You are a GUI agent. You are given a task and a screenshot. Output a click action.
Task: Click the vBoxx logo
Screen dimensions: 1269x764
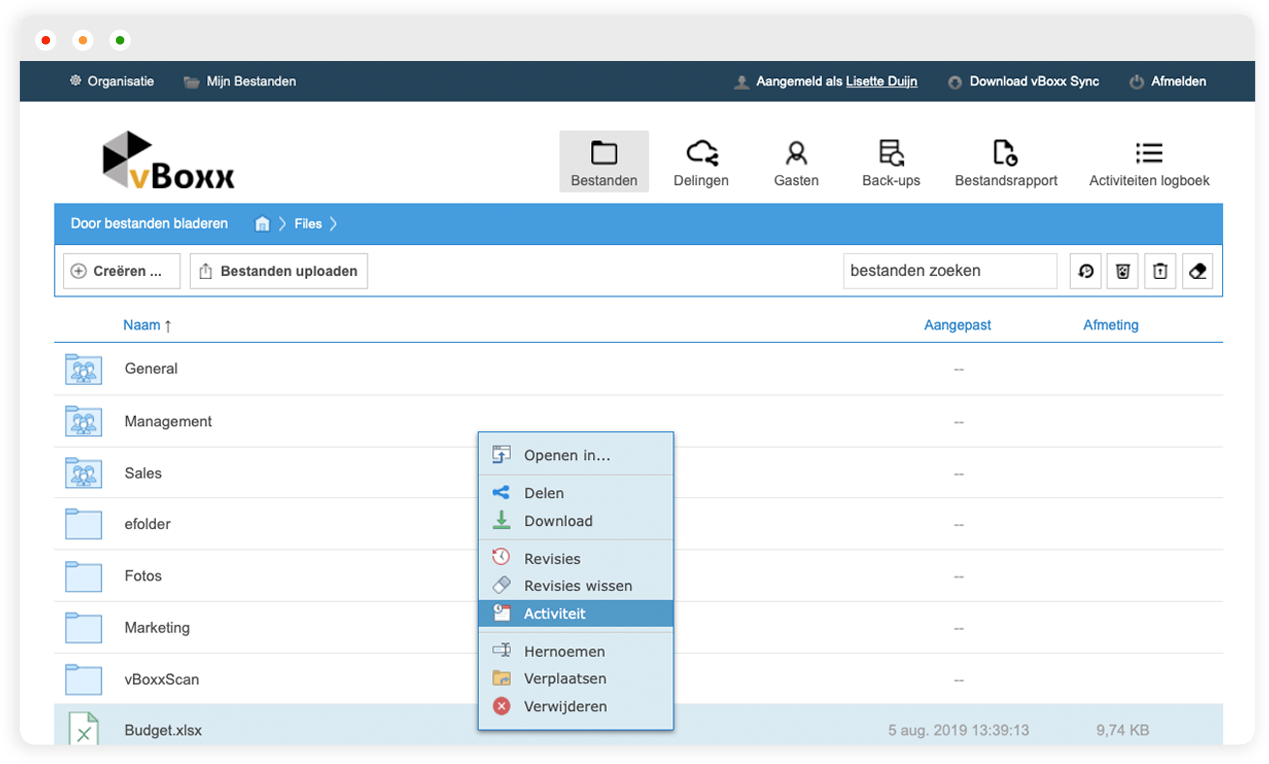[x=168, y=160]
